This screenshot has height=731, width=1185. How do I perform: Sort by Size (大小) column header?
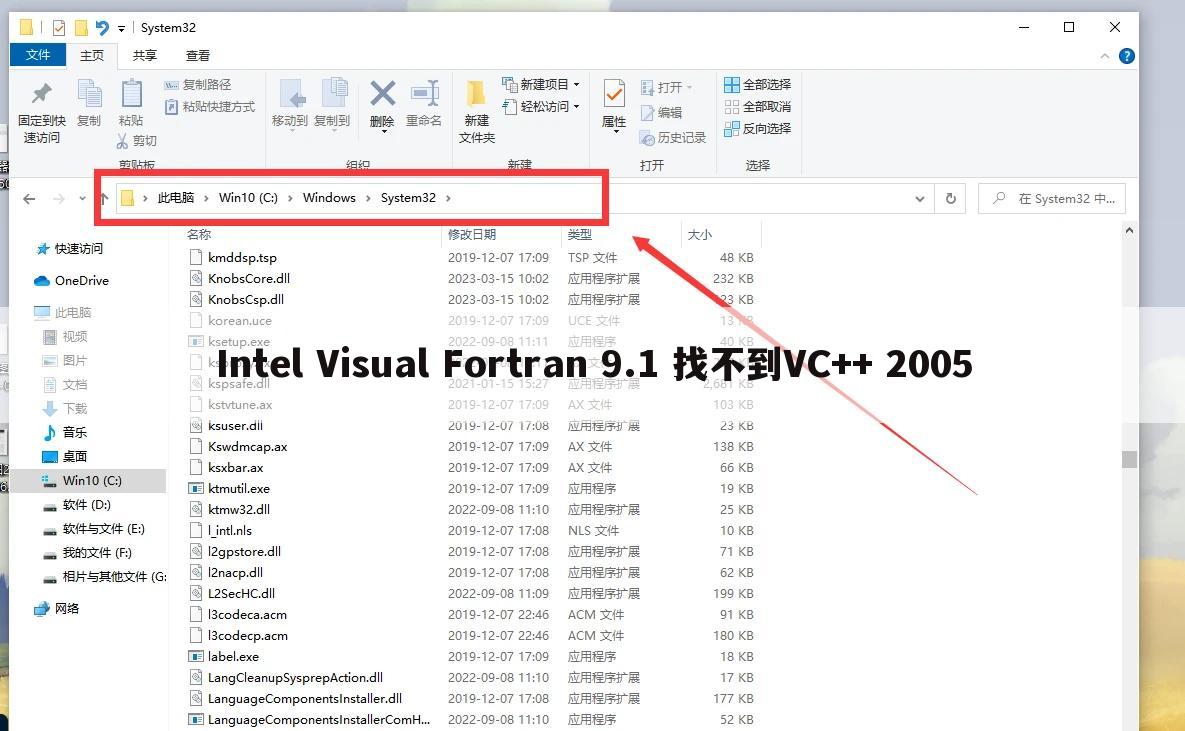(x=700, y=235)
